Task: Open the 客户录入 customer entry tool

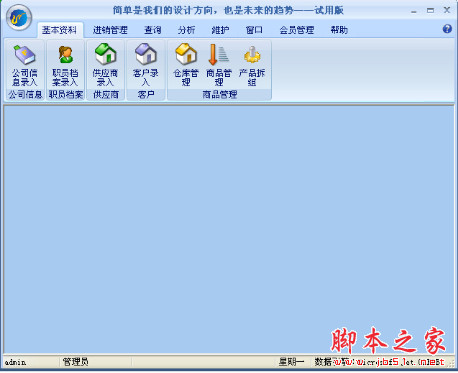Action: pos(146,65)
